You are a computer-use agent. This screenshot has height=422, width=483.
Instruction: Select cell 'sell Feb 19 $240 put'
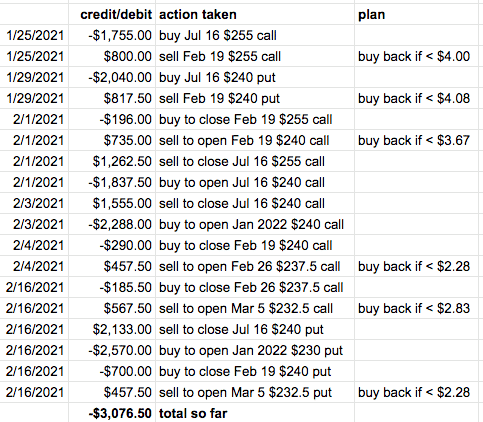coord(255,98)
